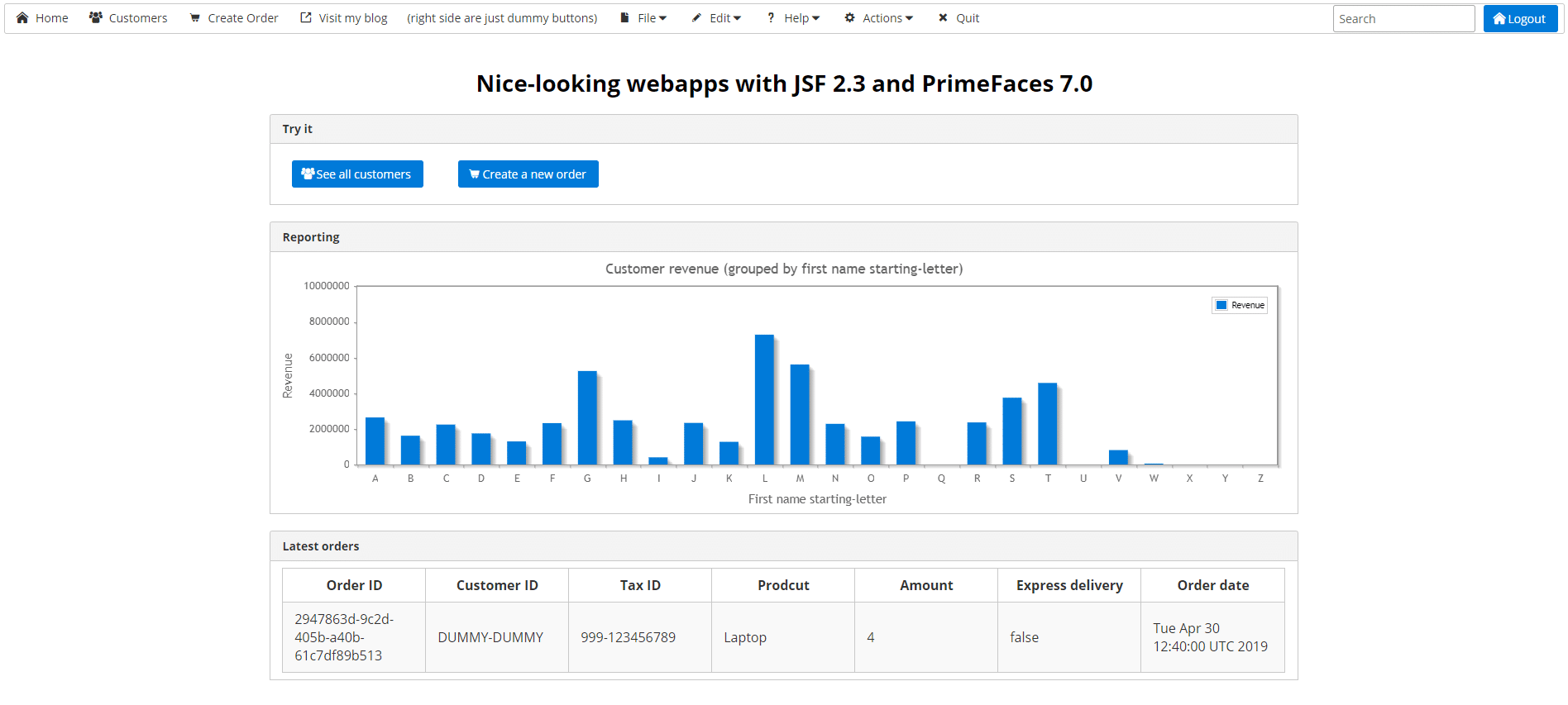Click the small chart bar for letter V
The height and width of the screenshot is (705, 1568).
tap(1118, 457)
